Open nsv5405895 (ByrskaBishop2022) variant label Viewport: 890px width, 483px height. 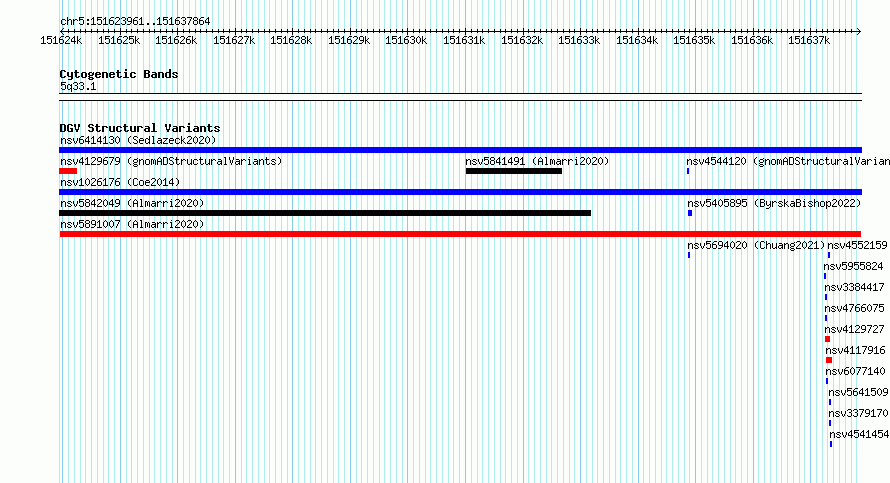[774, 203]
